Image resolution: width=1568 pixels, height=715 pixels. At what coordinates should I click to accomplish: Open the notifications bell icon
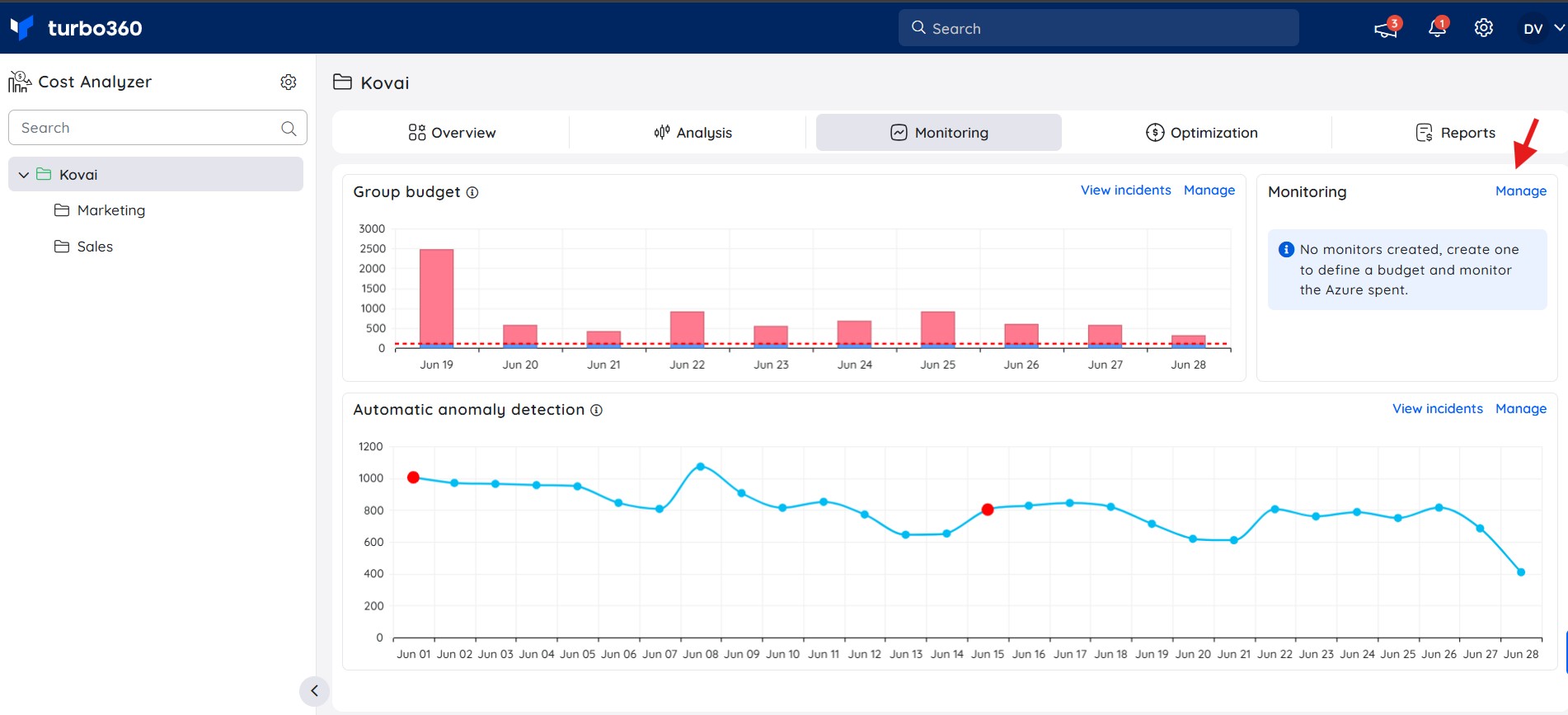(1437, 28)
